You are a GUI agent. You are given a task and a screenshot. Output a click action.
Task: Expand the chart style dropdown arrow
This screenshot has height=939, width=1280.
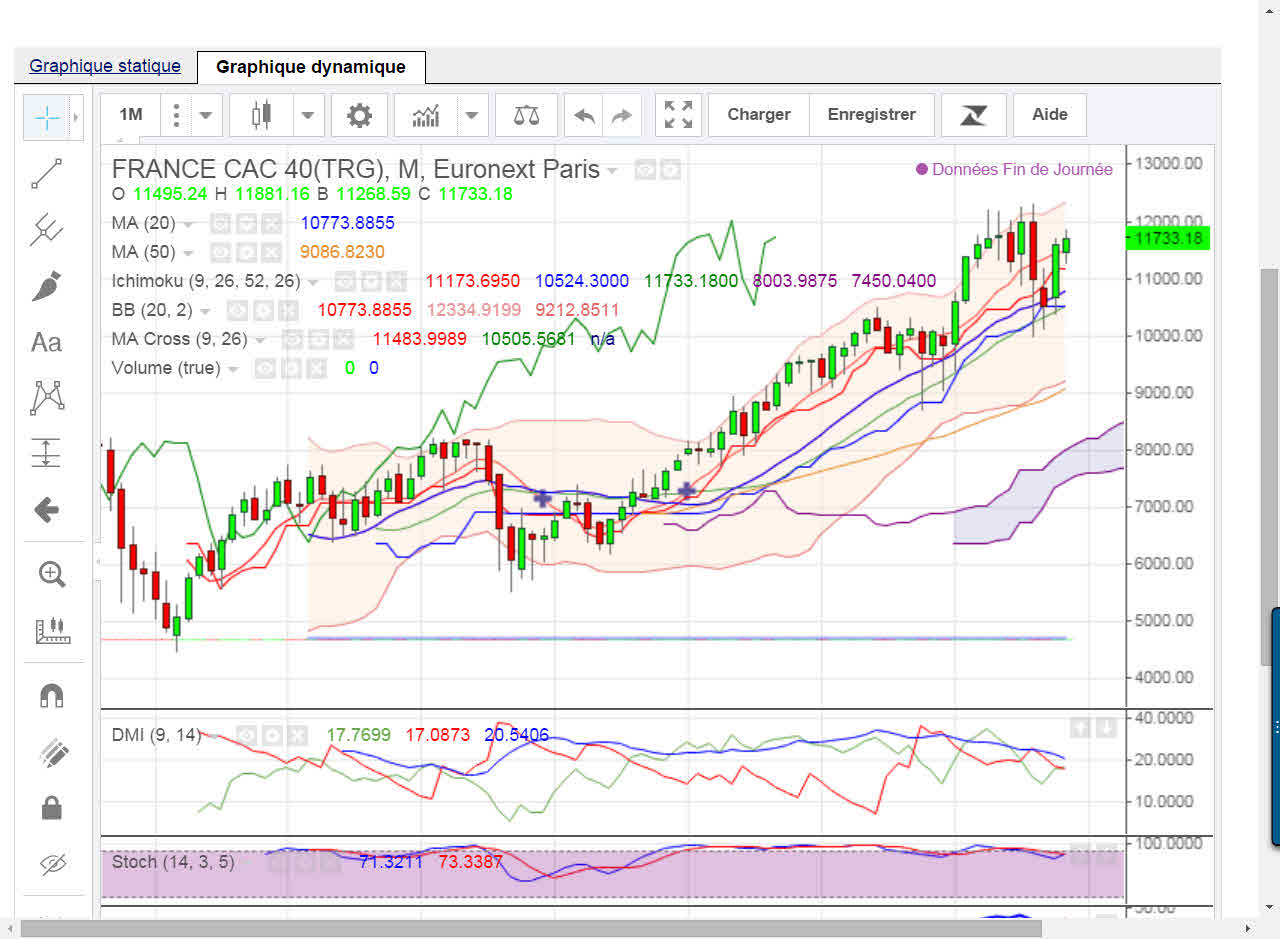pos(308,115)
